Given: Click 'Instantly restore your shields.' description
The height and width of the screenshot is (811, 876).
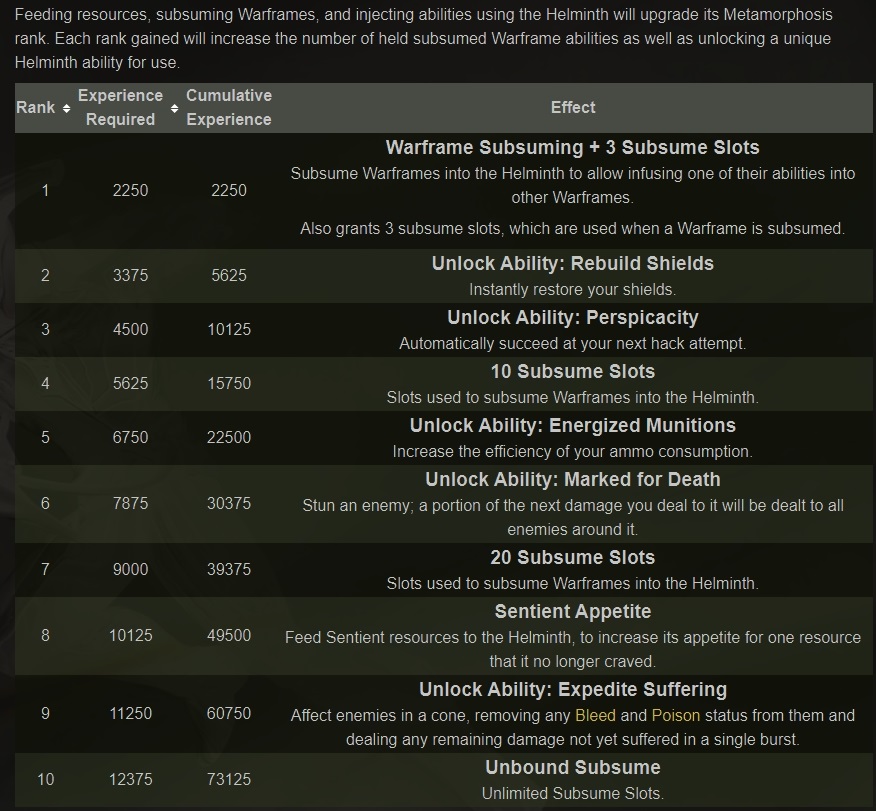Looking at the screenshot, I should point(573,289).
